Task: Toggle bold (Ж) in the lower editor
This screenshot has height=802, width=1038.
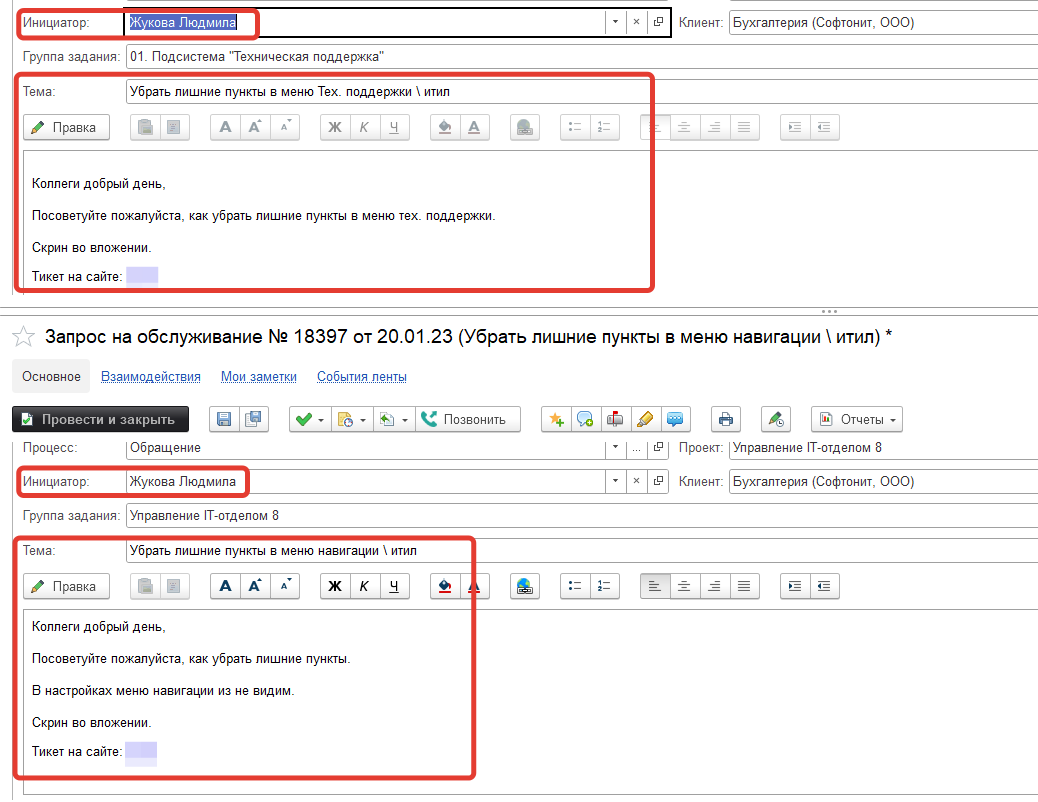Action: 335,587
